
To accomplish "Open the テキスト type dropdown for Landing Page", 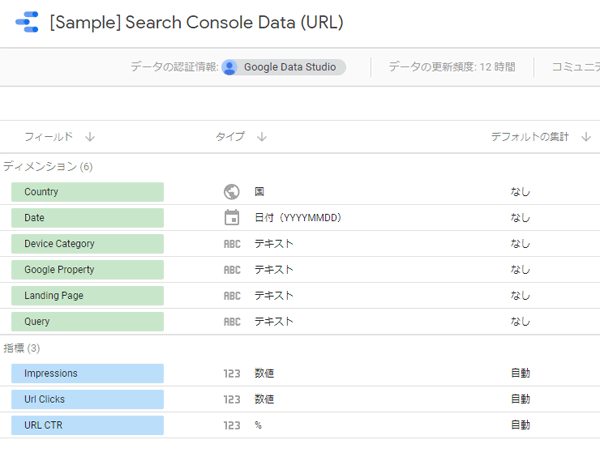I will (x=274, y=296).
